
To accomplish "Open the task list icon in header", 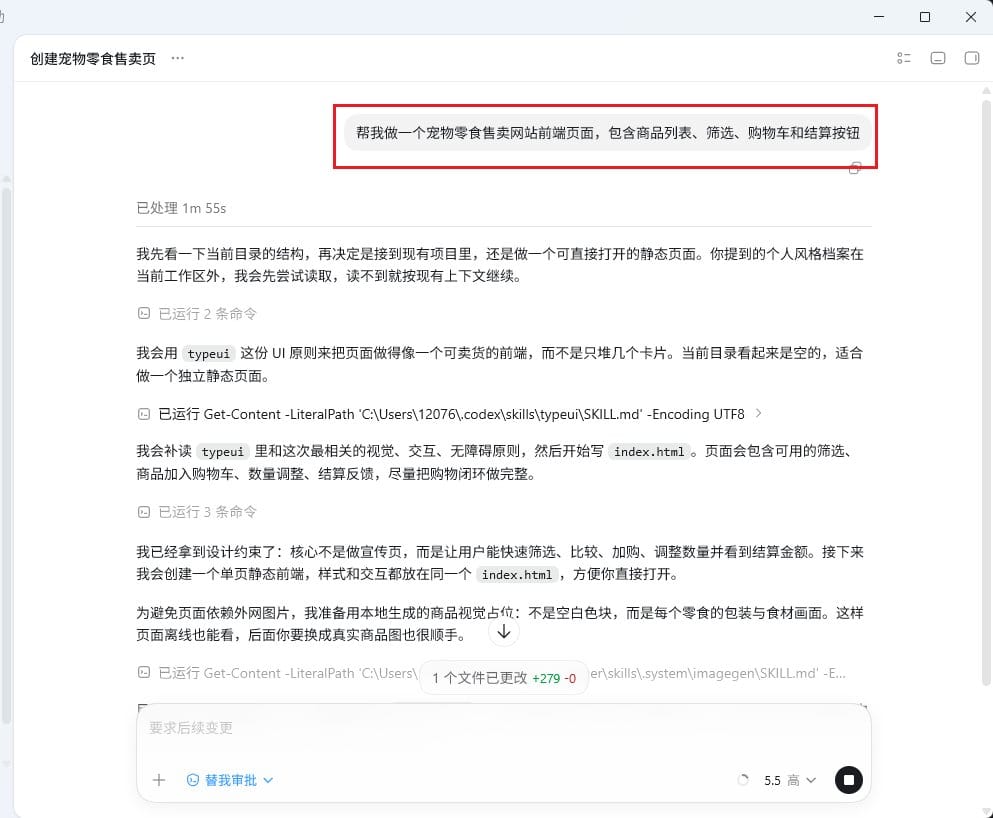I will [x=904, y=58].
